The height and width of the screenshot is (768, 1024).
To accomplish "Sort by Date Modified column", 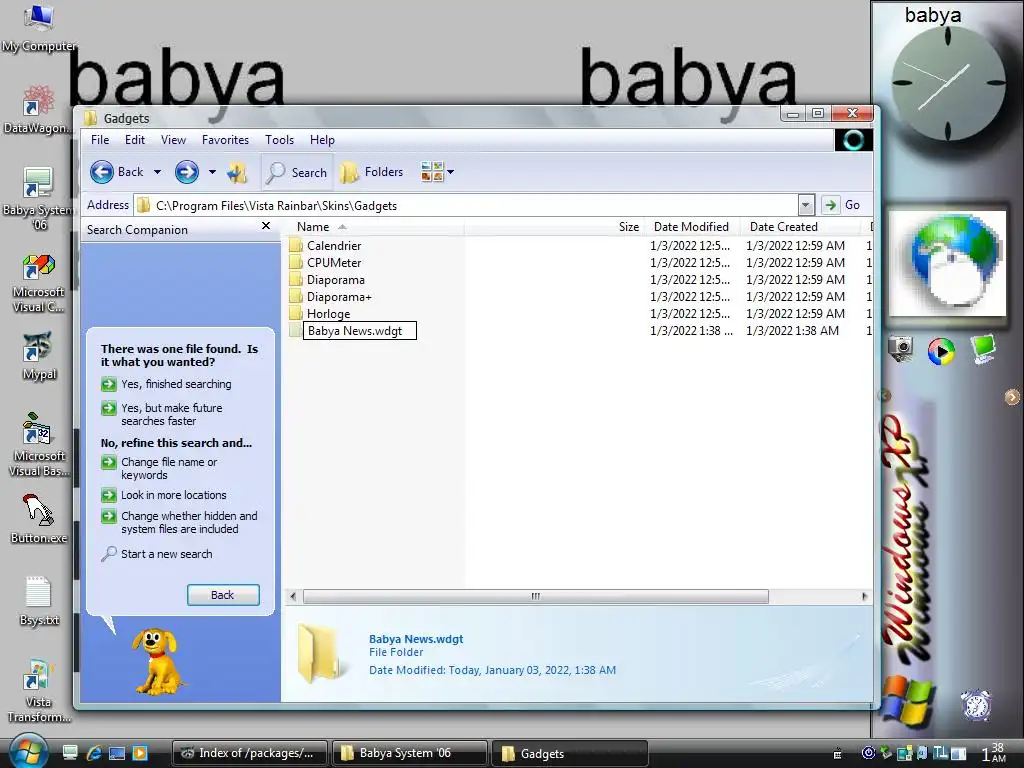I will (691, 227).
